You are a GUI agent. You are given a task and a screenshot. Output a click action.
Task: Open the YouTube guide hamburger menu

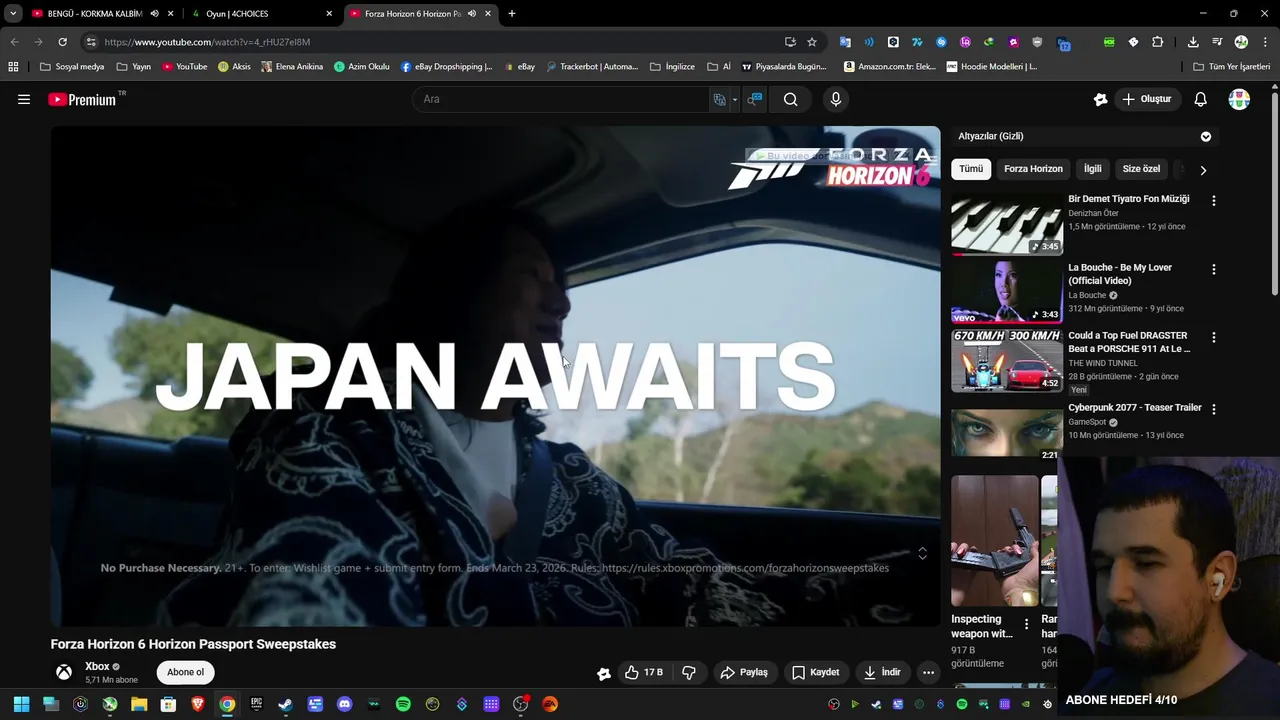(24, 99)
